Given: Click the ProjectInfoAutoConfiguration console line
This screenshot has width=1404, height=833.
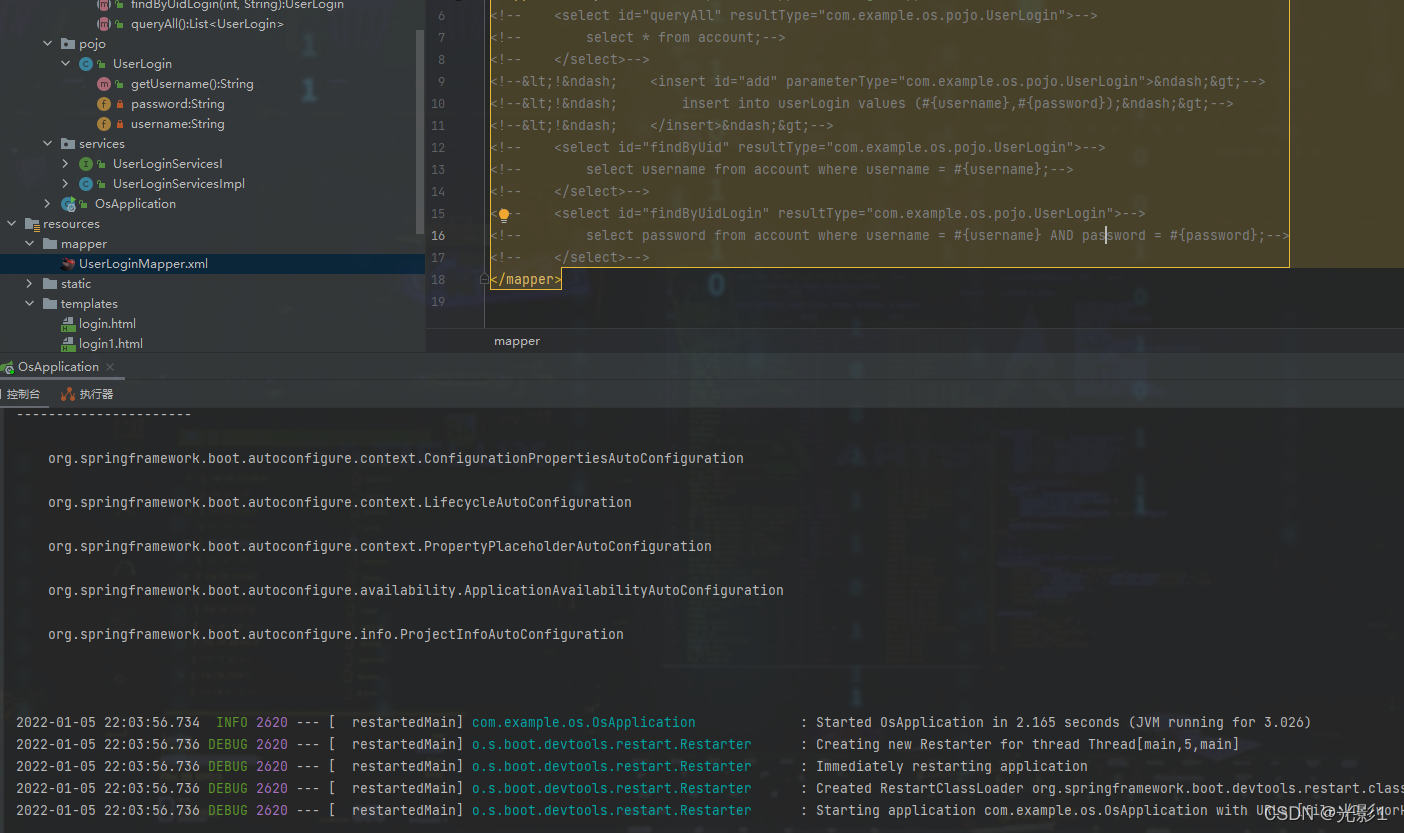Looking at the screenshot, I should tap(336, 634).
